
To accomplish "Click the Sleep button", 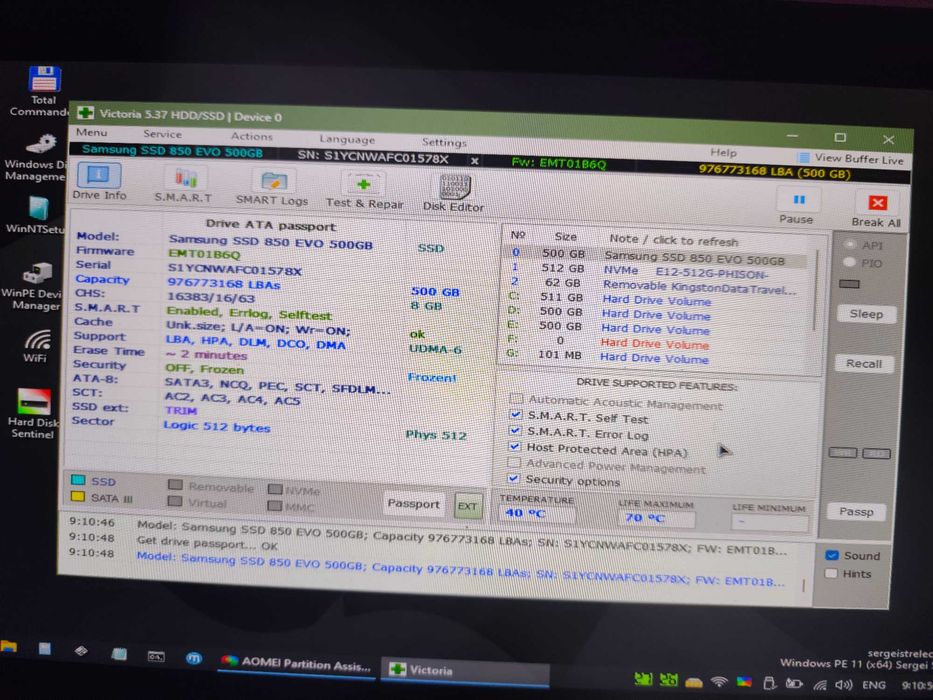I will coord(866,314).
